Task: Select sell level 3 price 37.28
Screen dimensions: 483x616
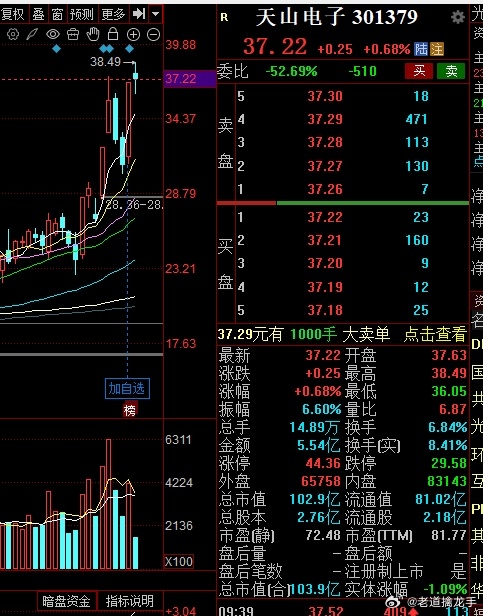Action: coord(325,142)
